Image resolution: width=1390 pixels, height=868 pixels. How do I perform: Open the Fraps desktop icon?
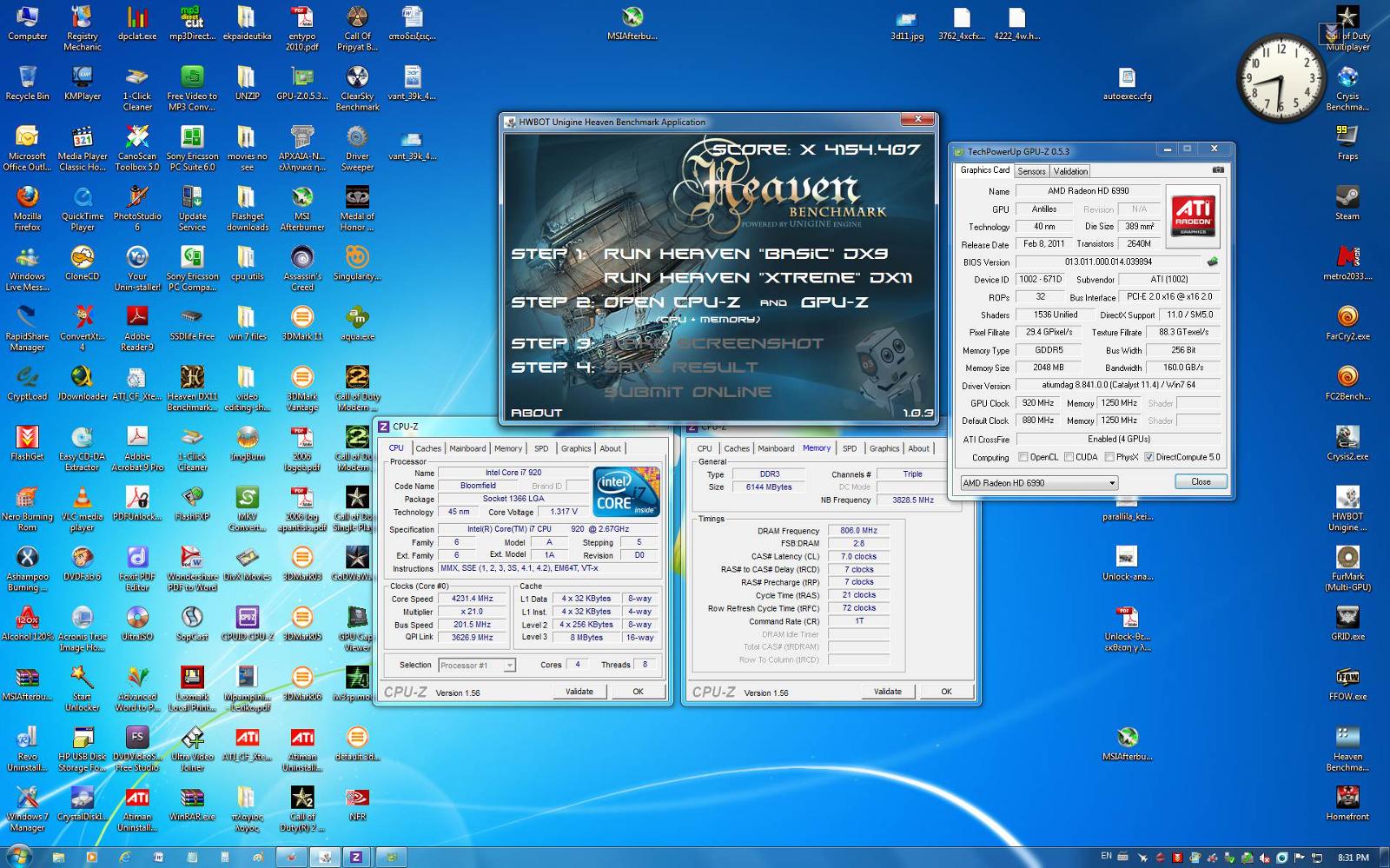point(1347,143)
